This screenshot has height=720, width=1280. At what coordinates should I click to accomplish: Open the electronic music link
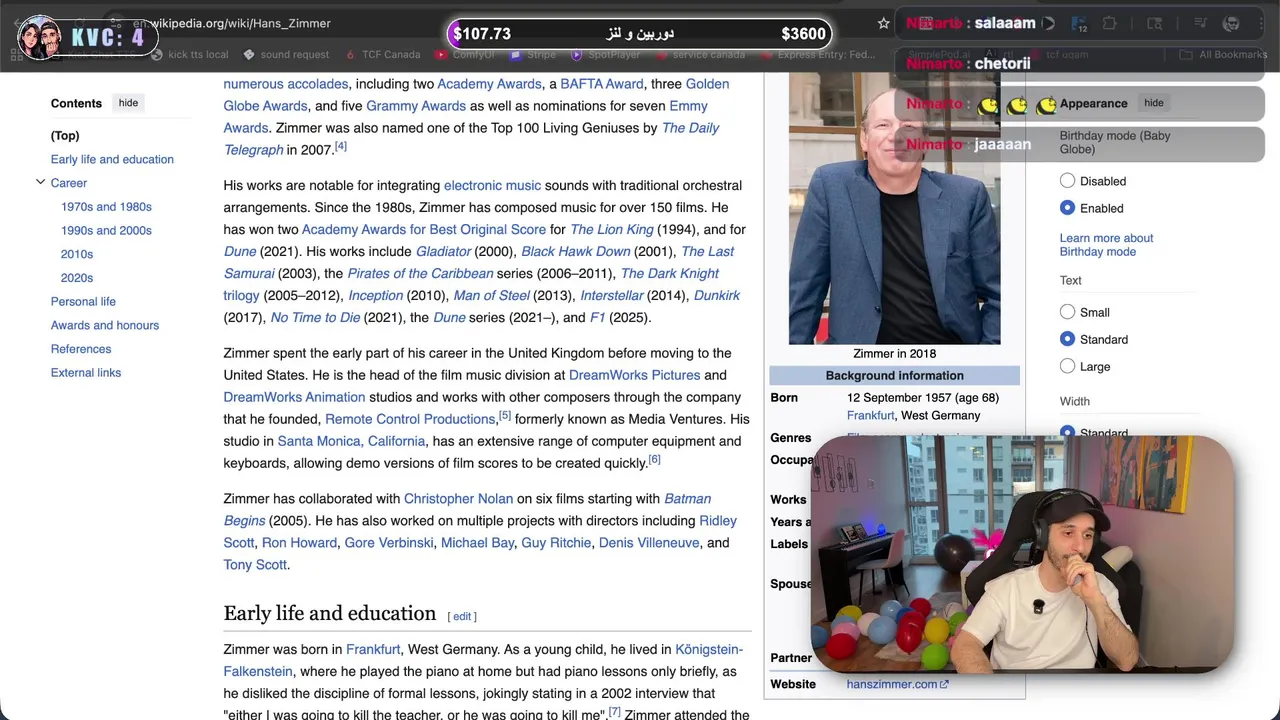click(x=492, y=186)
